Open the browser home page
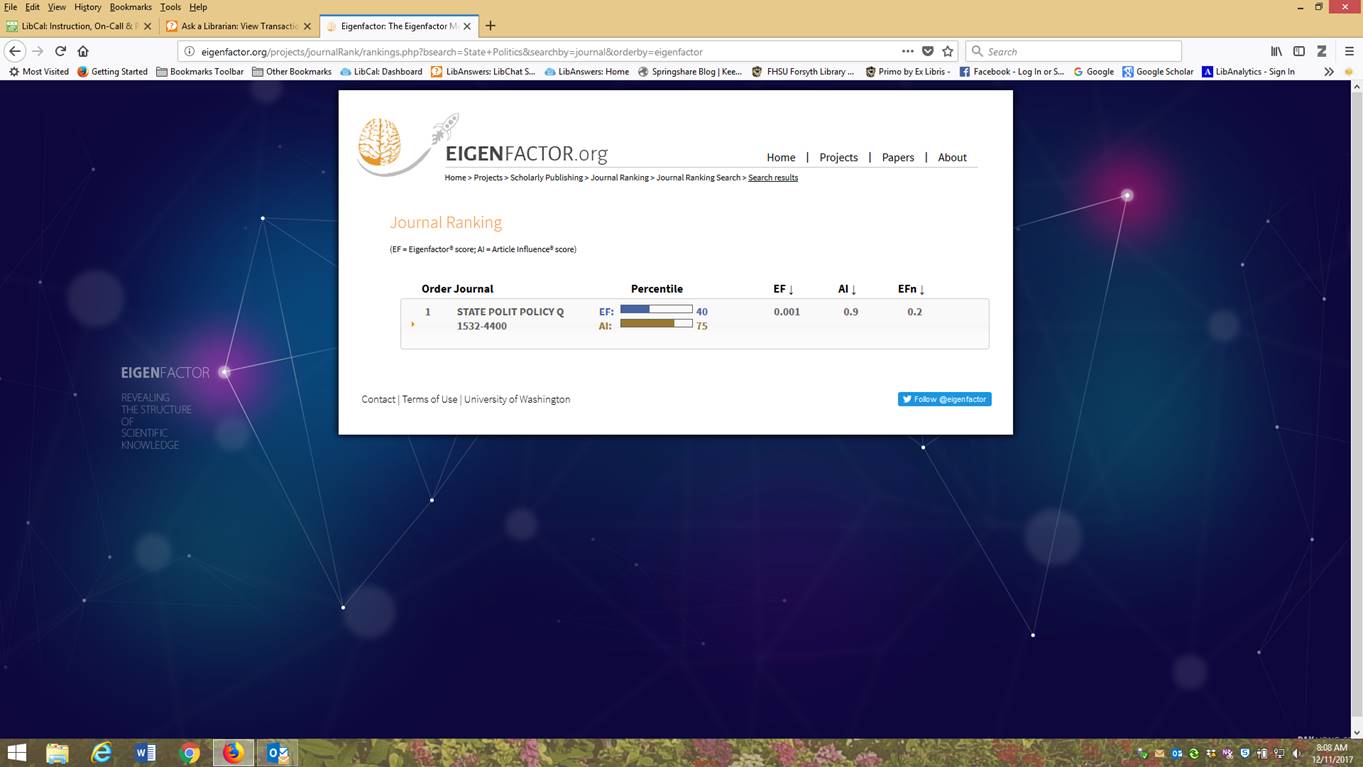Image resolution: width=1363 pixels, height=767 pixels. click(83, 51)
